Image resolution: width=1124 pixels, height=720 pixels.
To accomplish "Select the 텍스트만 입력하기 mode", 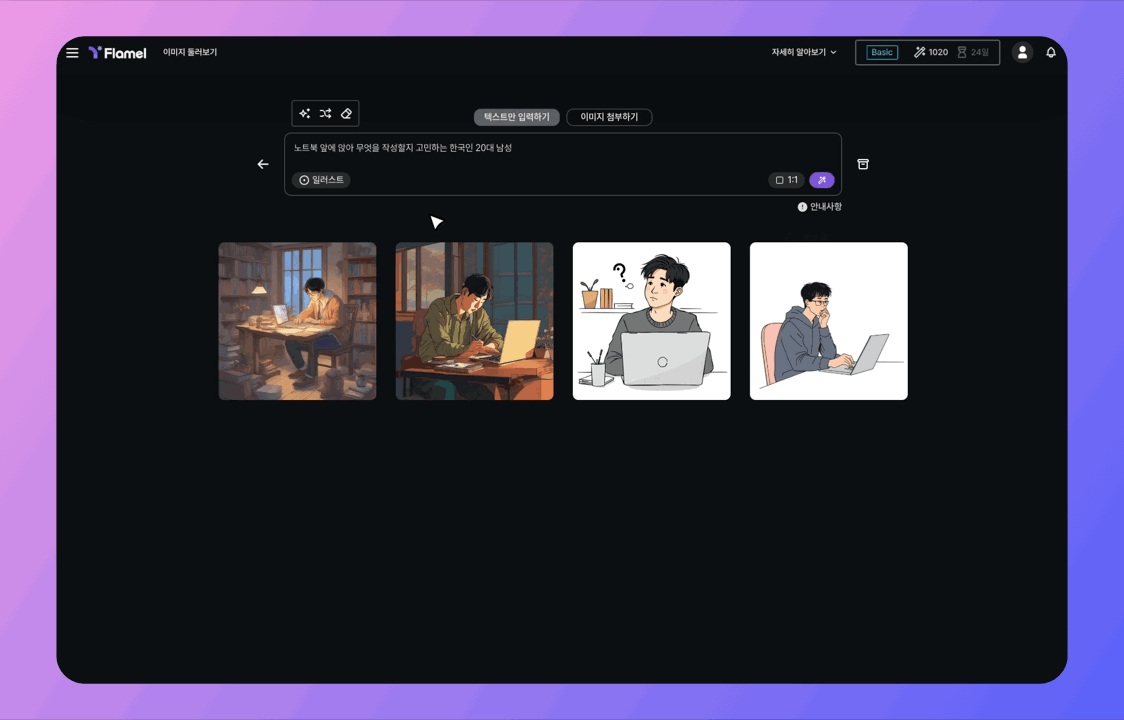I will coord(516,117).
